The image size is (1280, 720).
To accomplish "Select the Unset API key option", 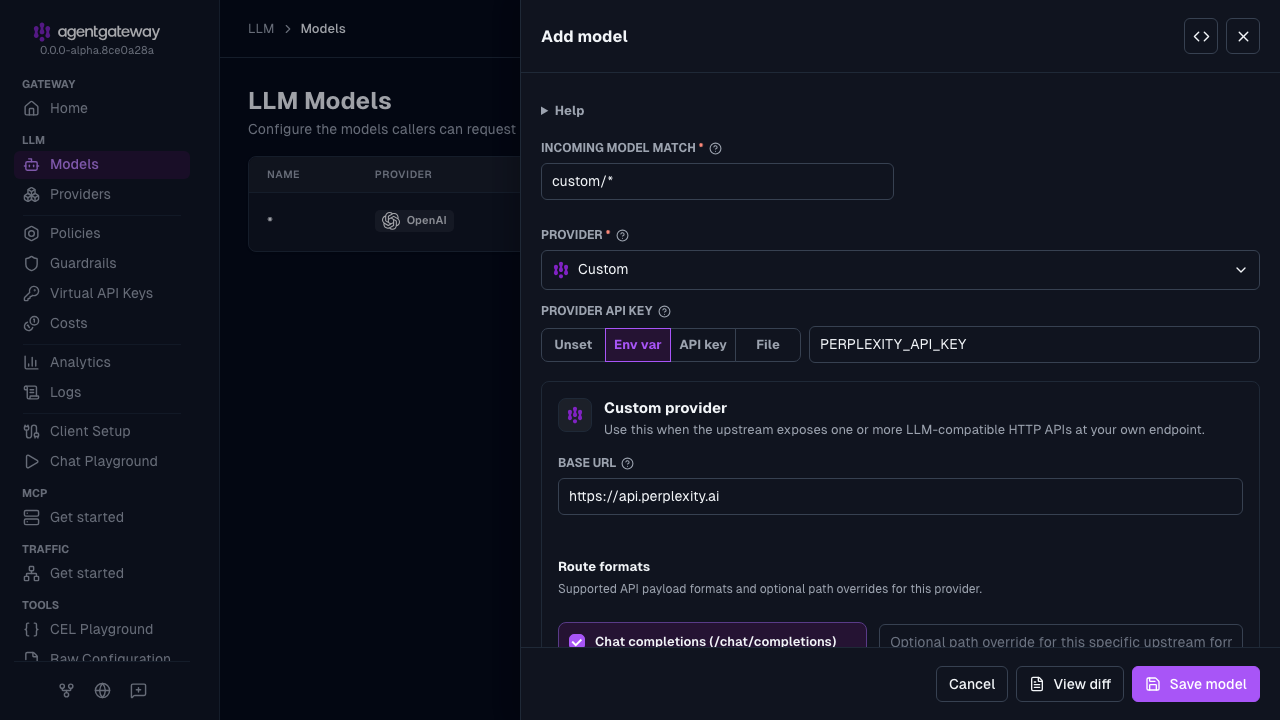I will pos(573,345).
